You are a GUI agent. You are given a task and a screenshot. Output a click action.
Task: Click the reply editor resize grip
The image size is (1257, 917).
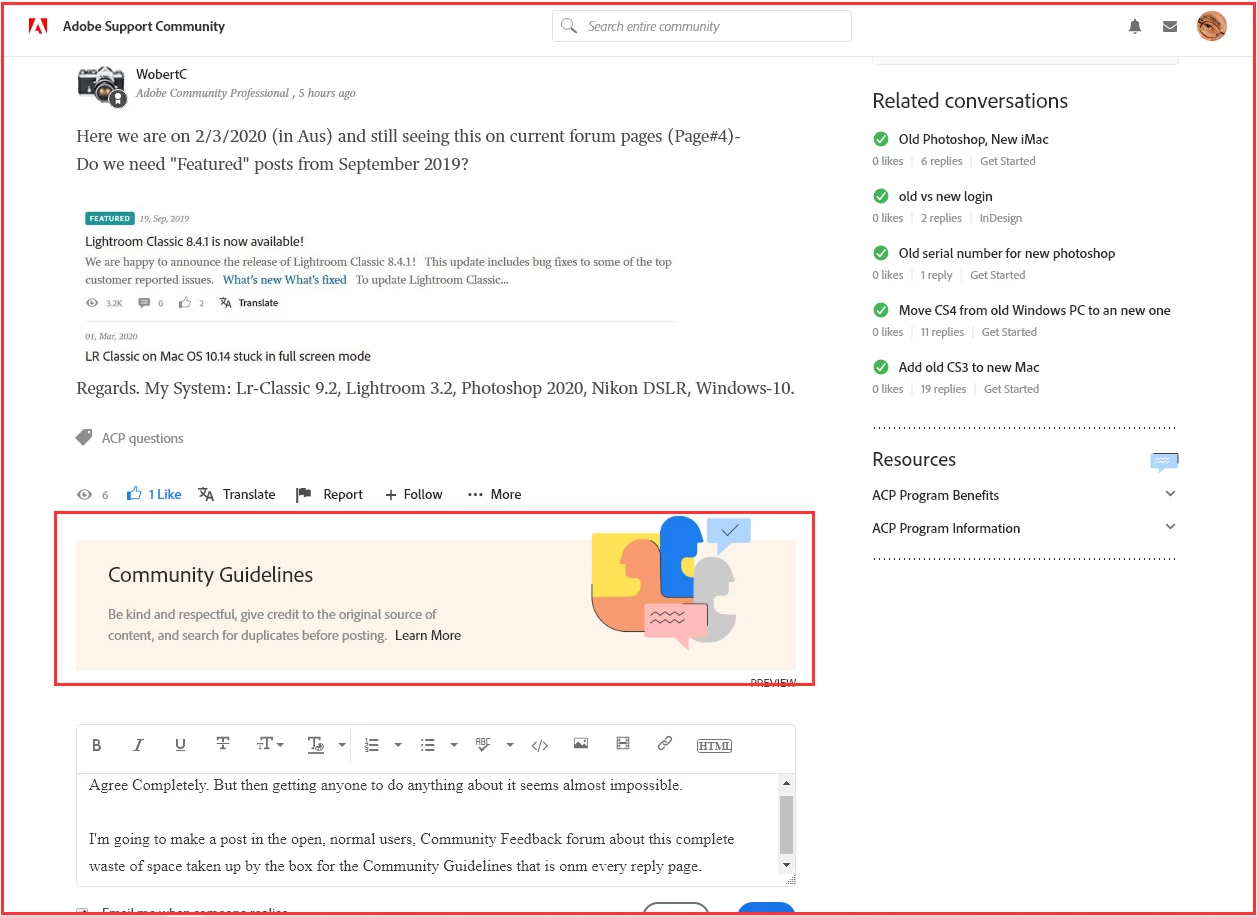tap(790, 880)
